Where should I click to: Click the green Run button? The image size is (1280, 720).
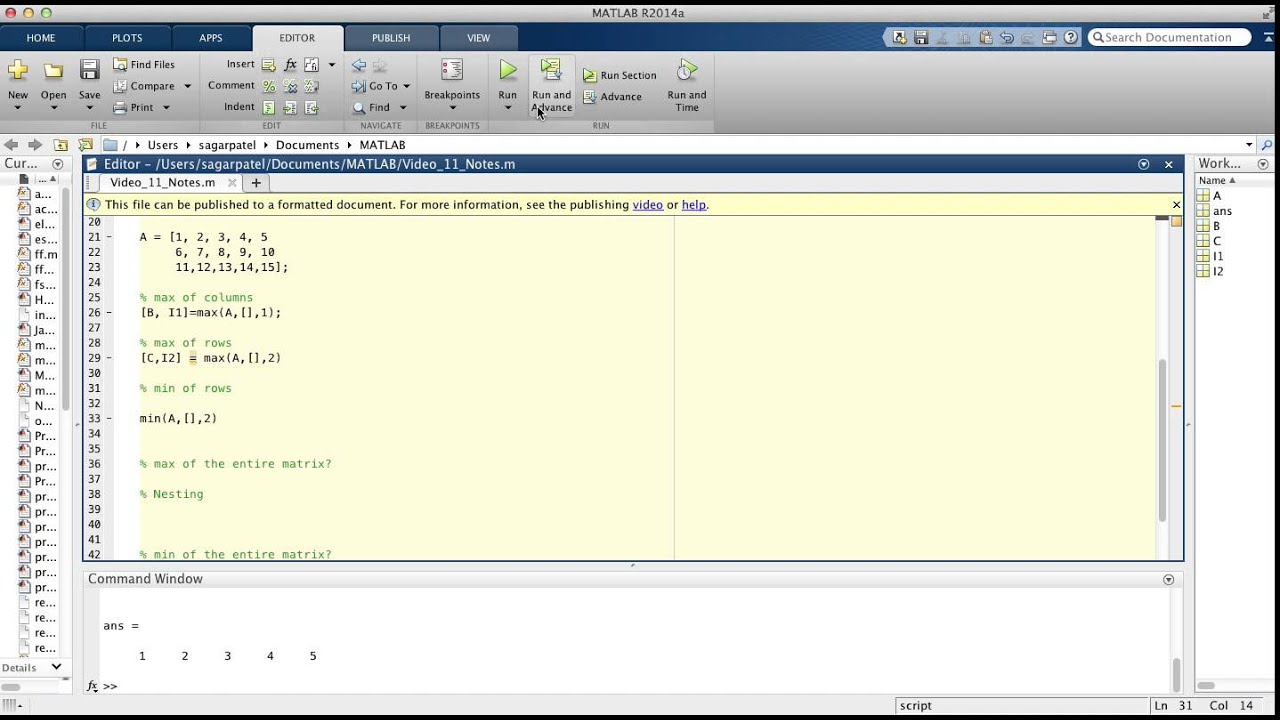508,70
